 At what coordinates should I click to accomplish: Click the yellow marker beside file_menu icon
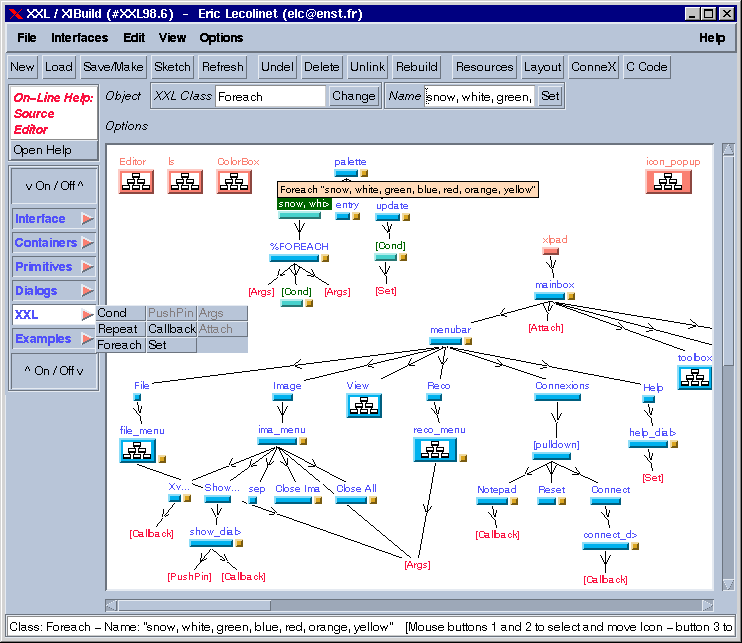162,459
